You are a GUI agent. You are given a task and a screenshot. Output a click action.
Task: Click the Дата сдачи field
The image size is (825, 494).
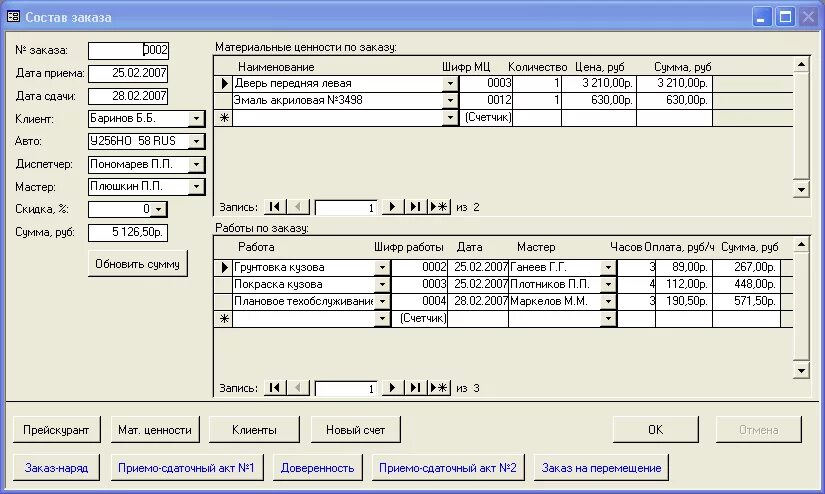[x=128, y=96]
